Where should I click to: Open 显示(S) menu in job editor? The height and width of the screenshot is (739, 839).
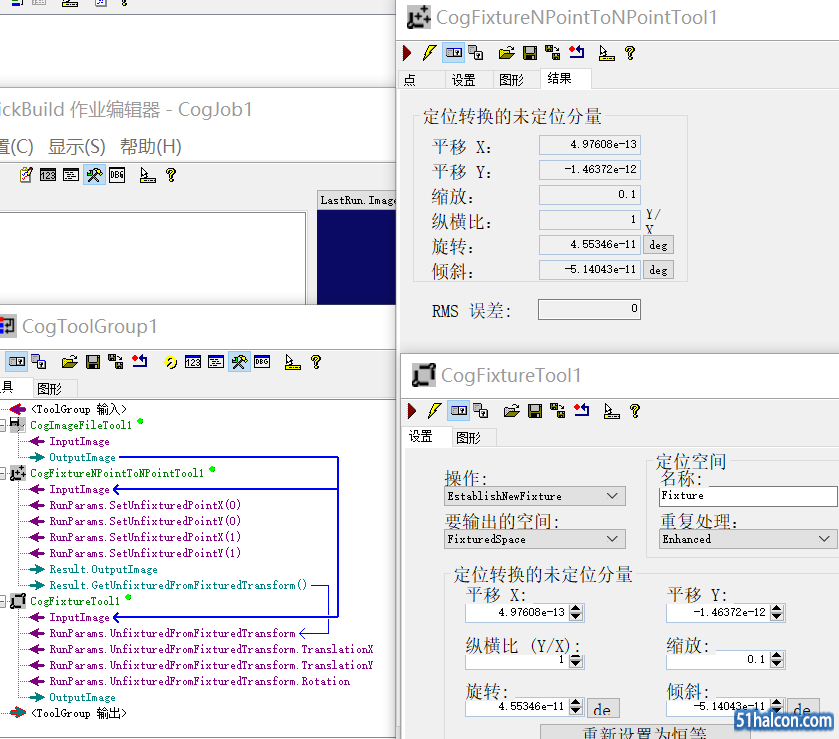[77, 146]
